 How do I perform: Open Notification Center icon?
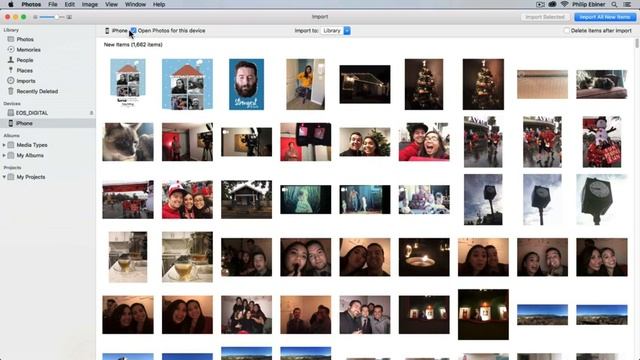click(x=627, y=4)
